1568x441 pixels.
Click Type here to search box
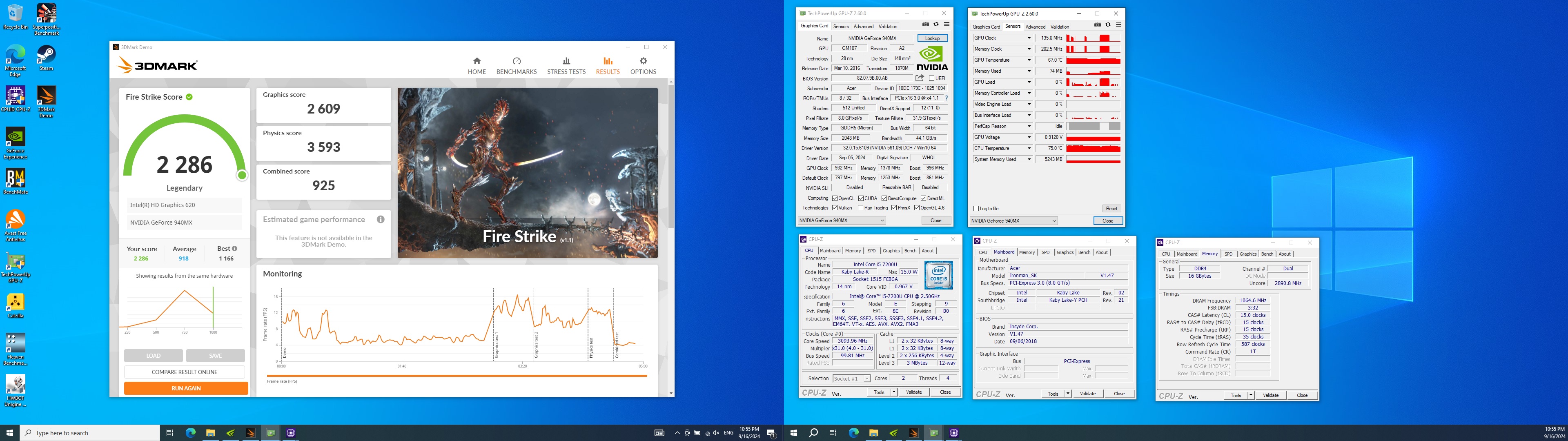[x=90, y=433]
